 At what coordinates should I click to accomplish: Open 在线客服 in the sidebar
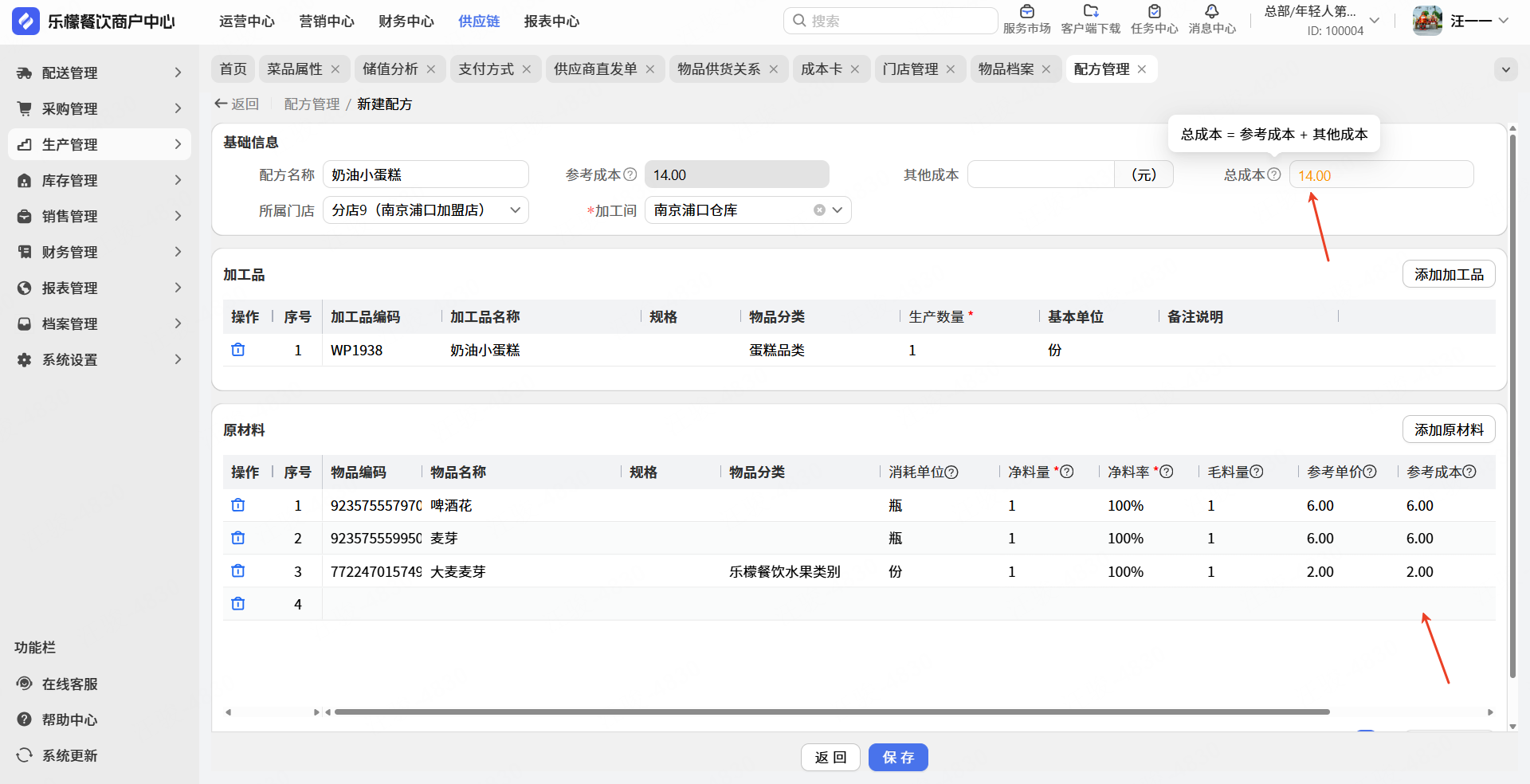(x=69, y=684)
